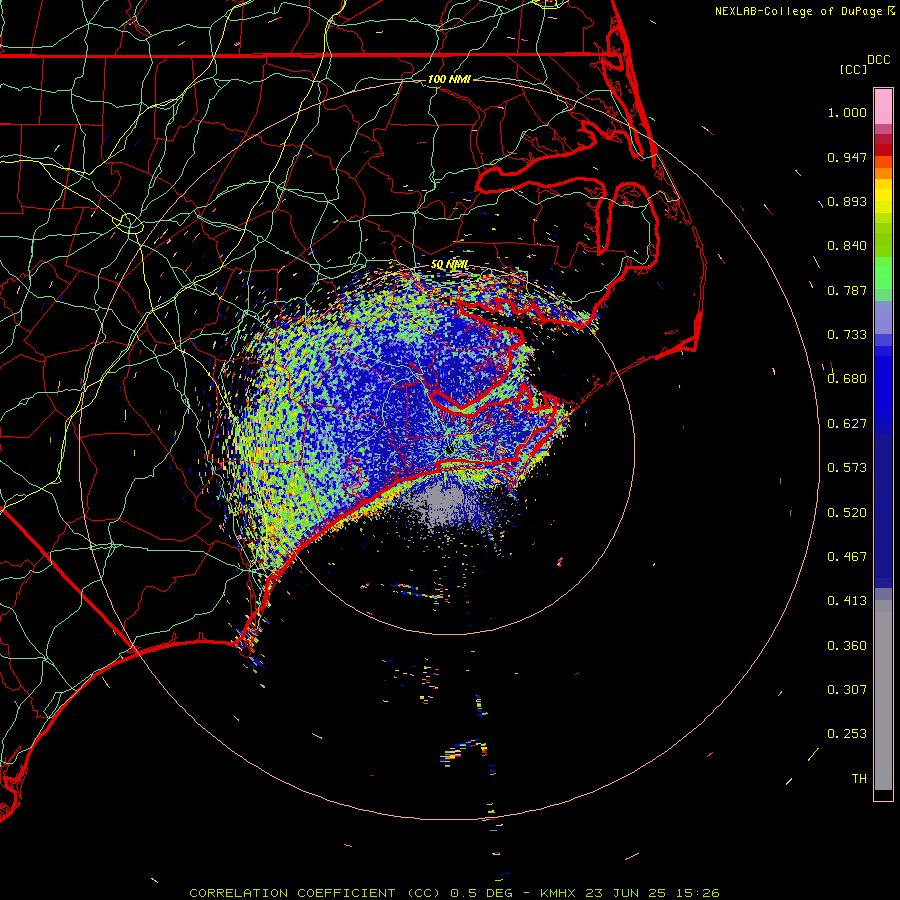Viewport: 900px width, 900px height.
Task: Select the 0.787 scale value
Action: pos(847,290)
